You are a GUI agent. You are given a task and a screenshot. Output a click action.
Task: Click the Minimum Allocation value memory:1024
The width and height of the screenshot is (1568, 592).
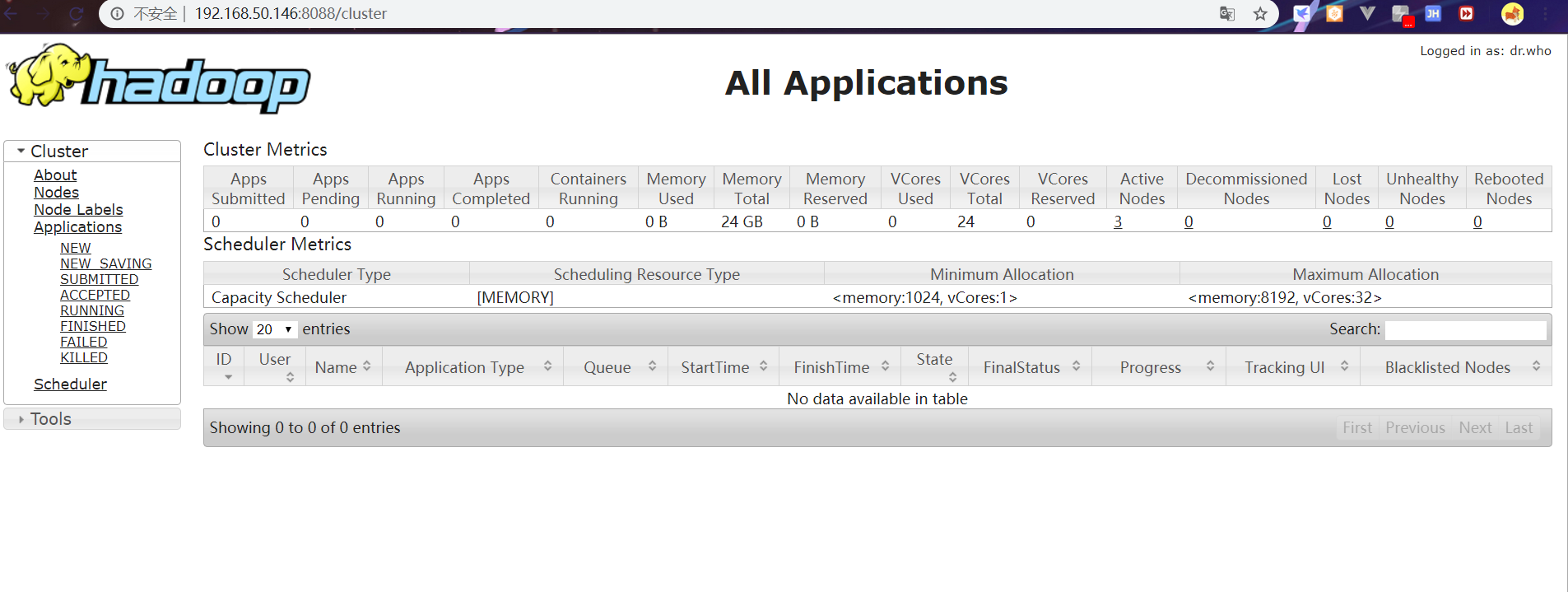[925, 297]
